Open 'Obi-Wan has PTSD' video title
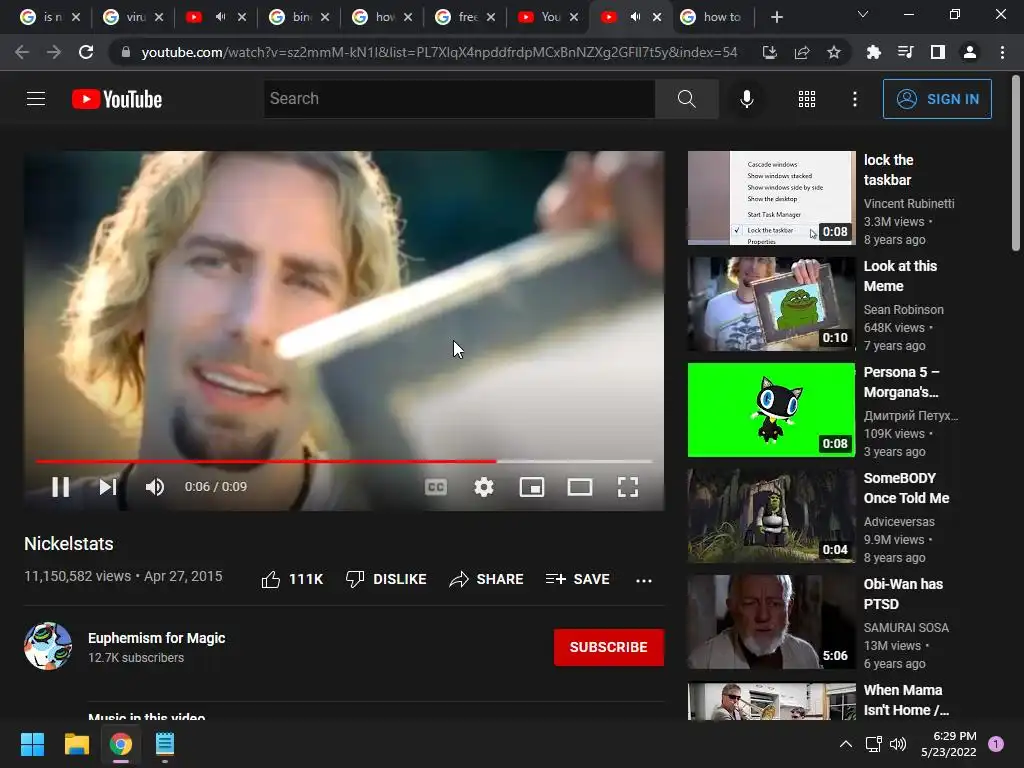Image resolution: width=1024 pixels, height=768 pixels. coord(903,594)
